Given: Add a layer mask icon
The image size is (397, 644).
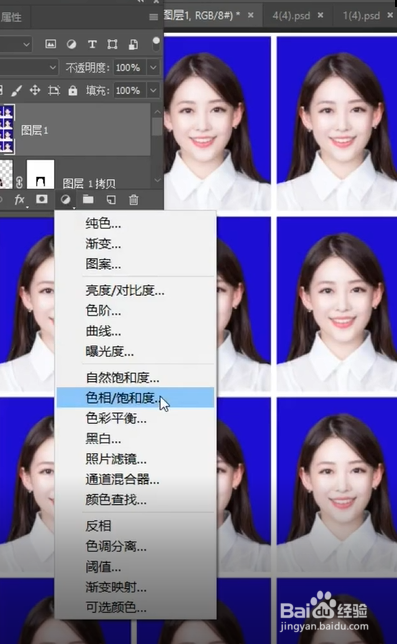Looking at the screenshot, I should (x=41, y=199).
